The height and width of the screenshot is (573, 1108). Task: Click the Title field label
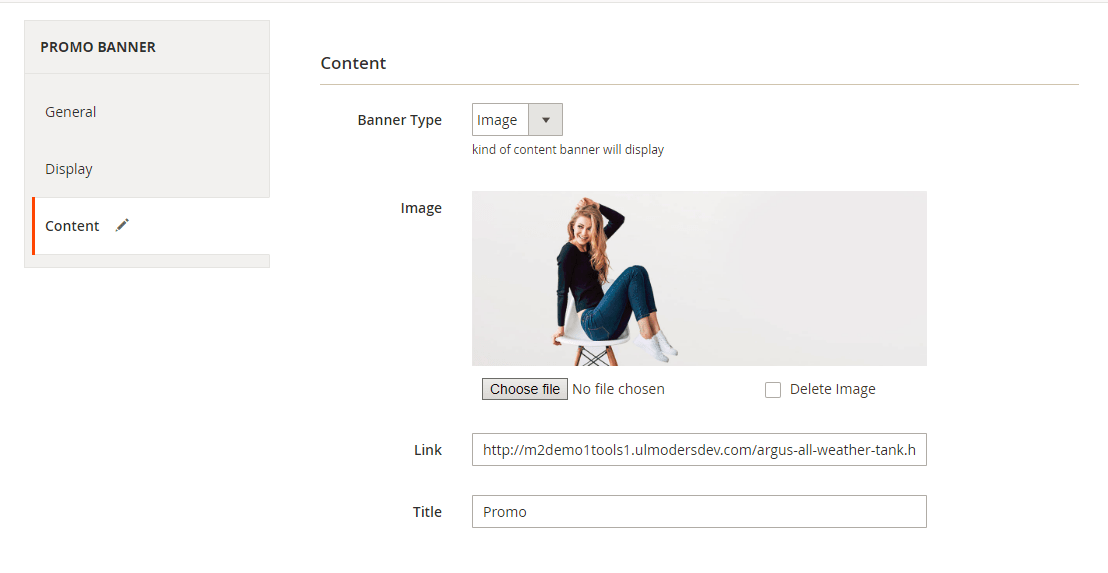[x=427, y=512]
